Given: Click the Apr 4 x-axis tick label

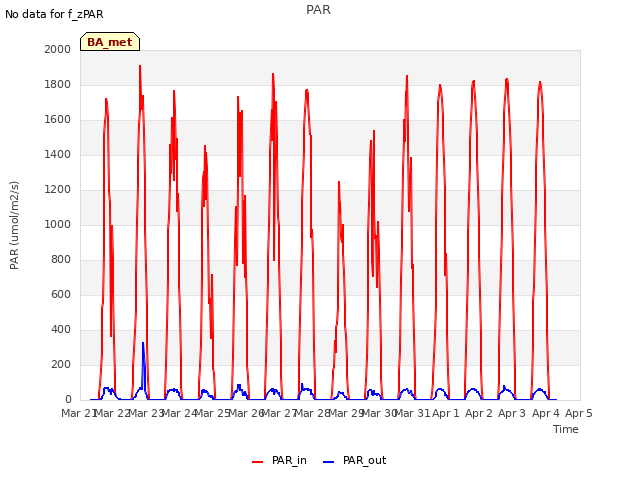Looking at the screenshot, I should (x=546, y=413).
